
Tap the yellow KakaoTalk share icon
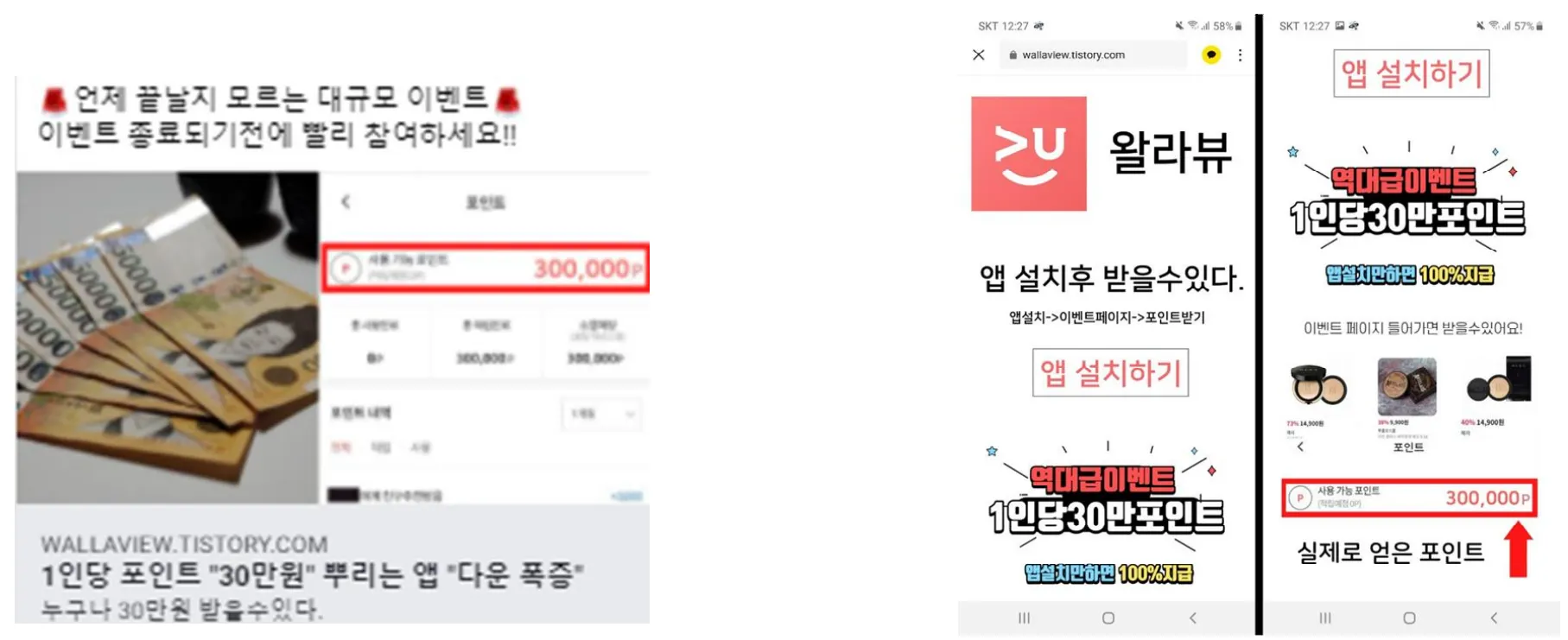pos(1211,54)
